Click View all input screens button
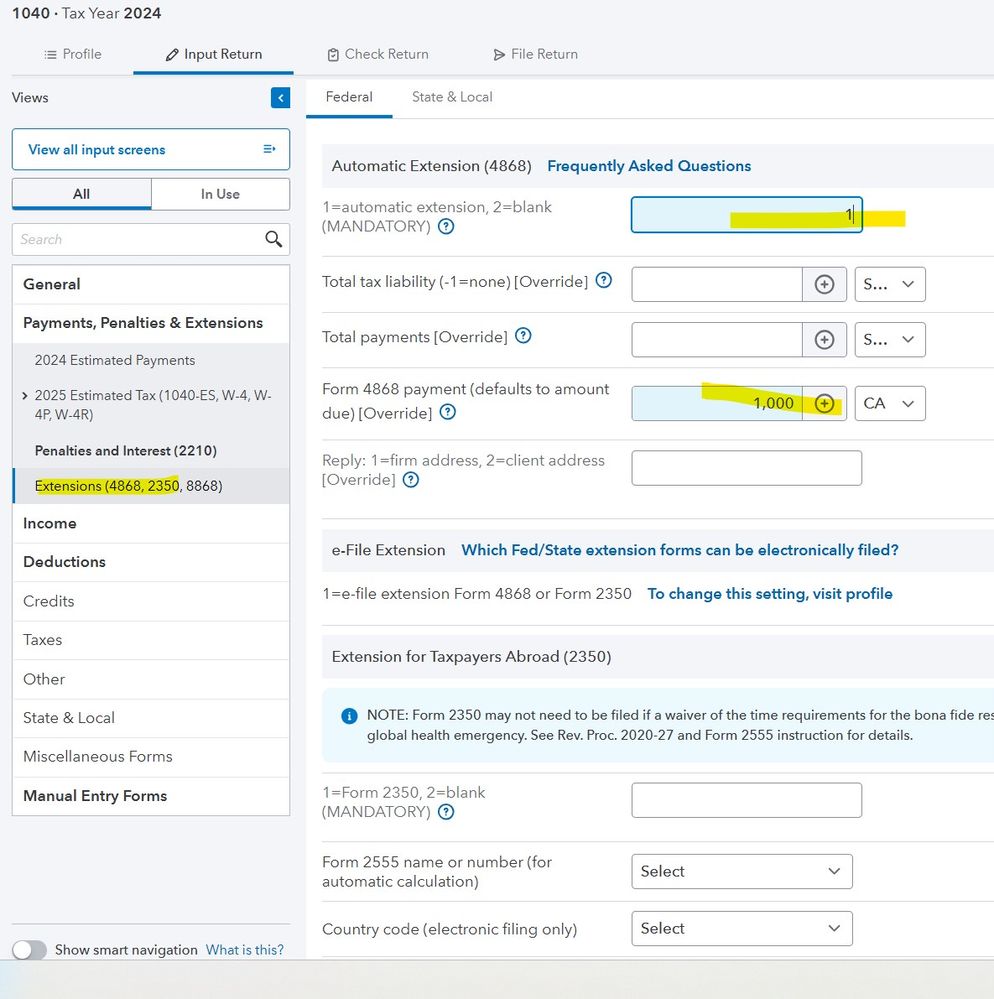Viewport: 994px width, 999px height. pos(151,149)
